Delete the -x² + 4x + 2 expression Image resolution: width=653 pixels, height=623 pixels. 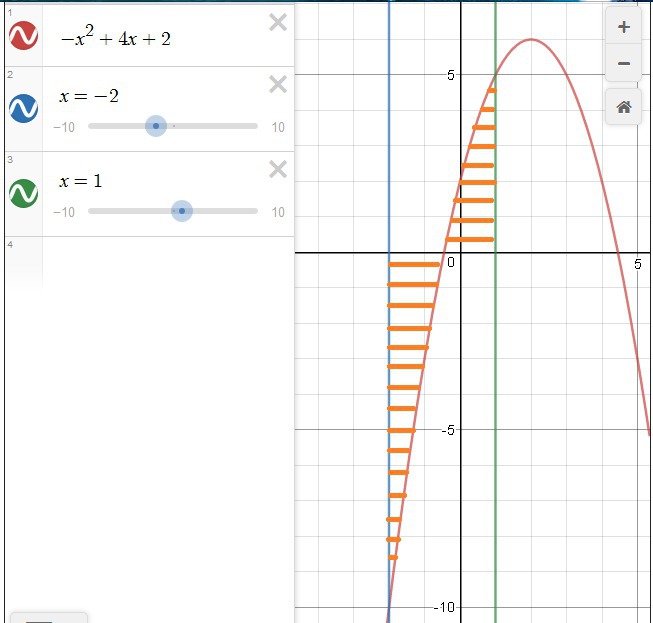[x=278, y=22]
